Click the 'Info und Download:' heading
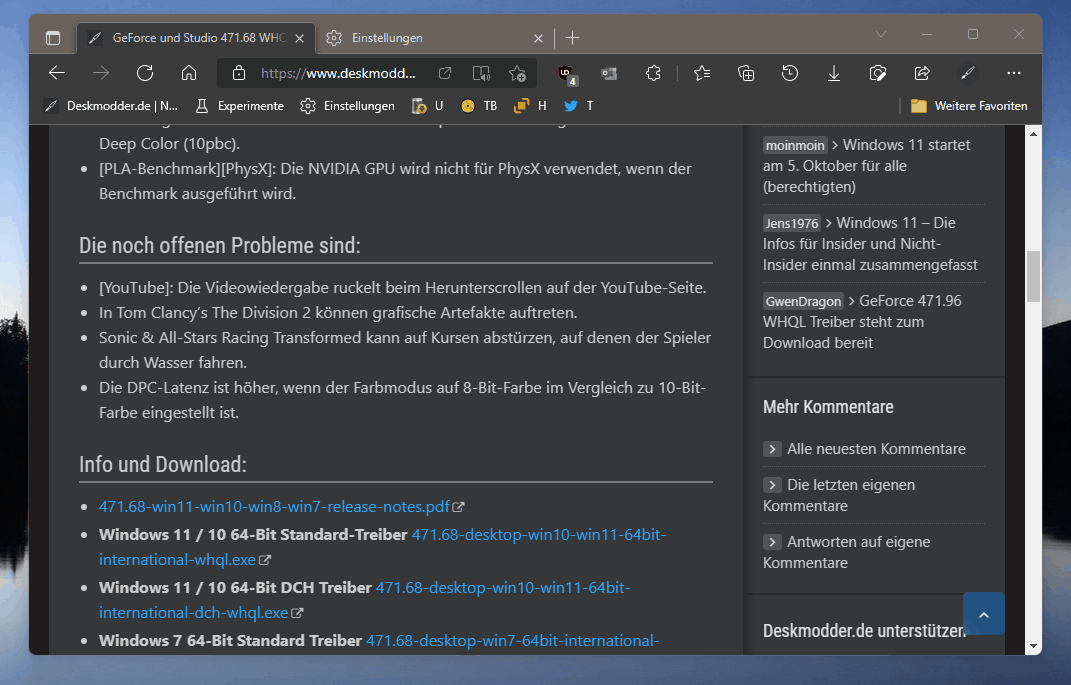Viewport: 1071px width, 685px height. coord(163,464)
